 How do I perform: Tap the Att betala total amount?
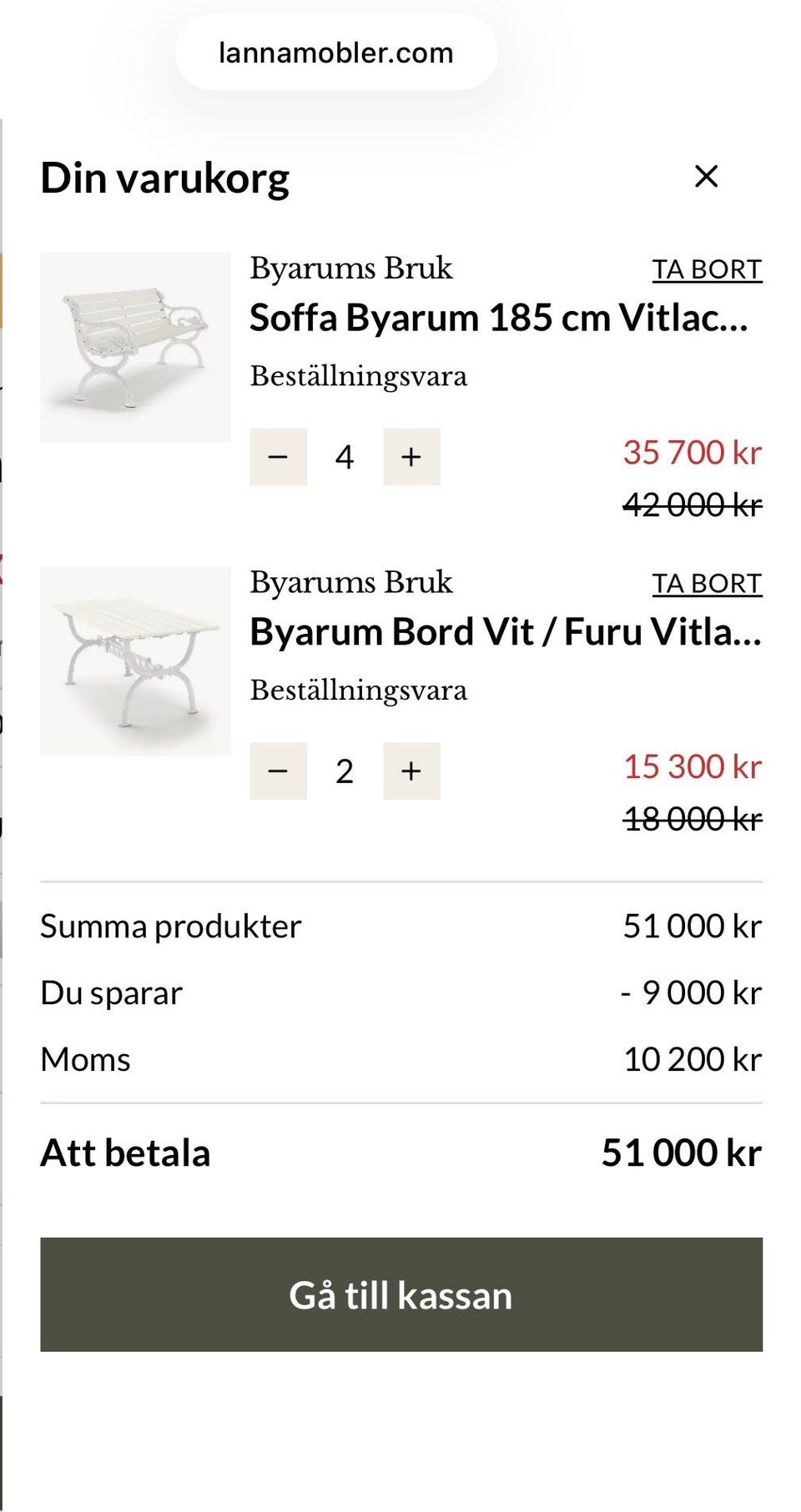[681, 1153]
